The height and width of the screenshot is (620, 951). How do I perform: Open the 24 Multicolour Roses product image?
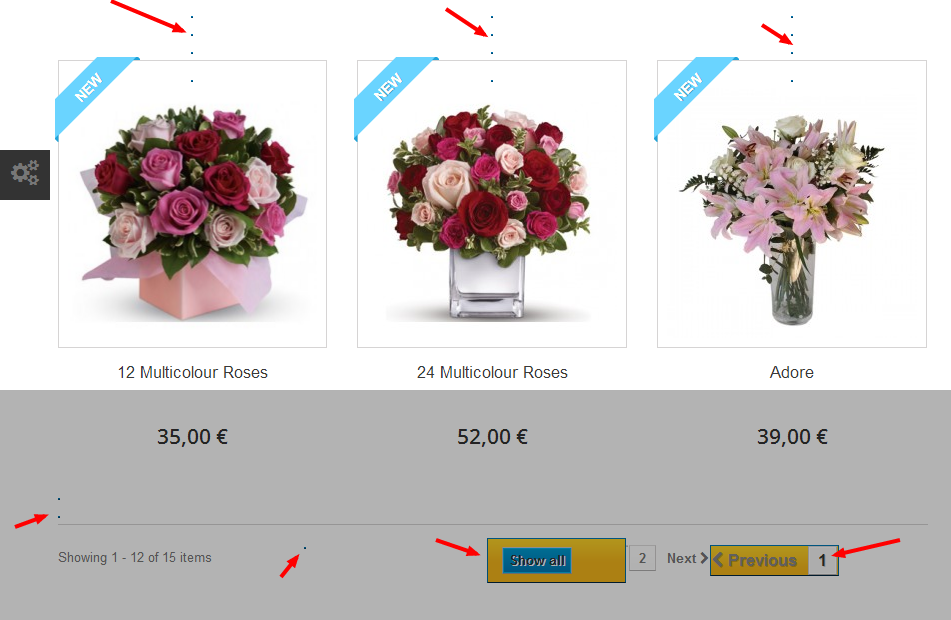(492, 204)
